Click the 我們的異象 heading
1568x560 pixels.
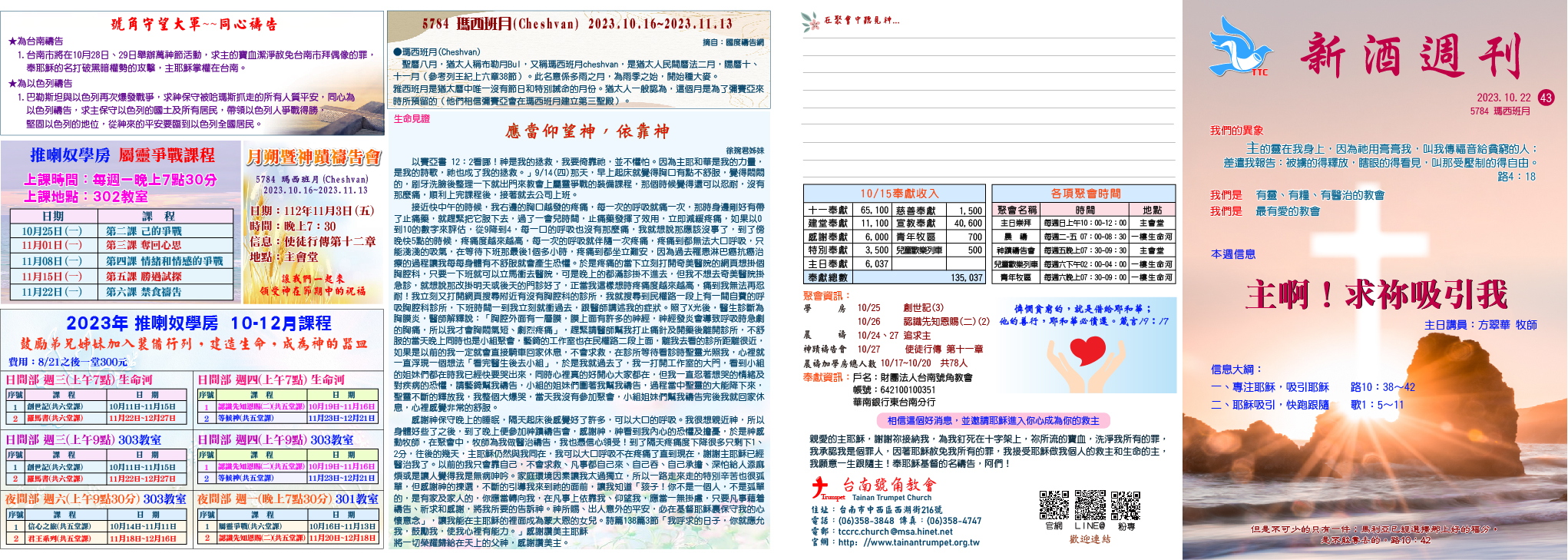1236,131
